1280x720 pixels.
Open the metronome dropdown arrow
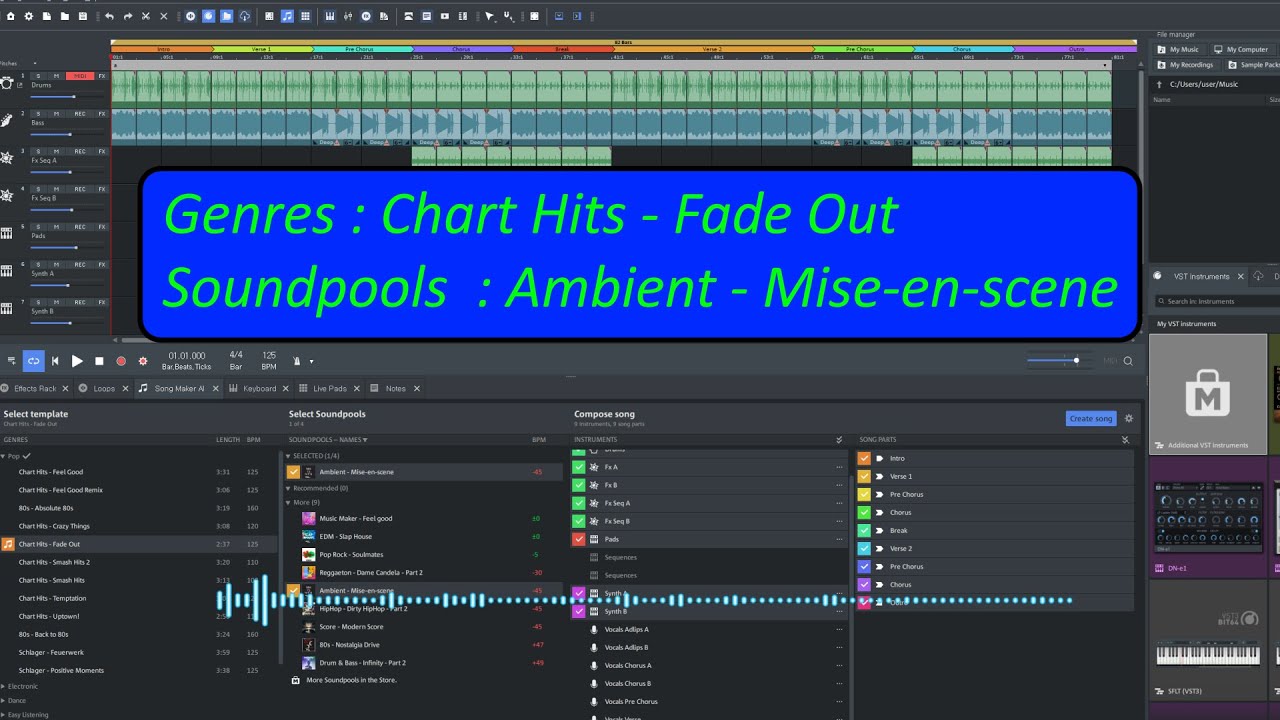311,362
